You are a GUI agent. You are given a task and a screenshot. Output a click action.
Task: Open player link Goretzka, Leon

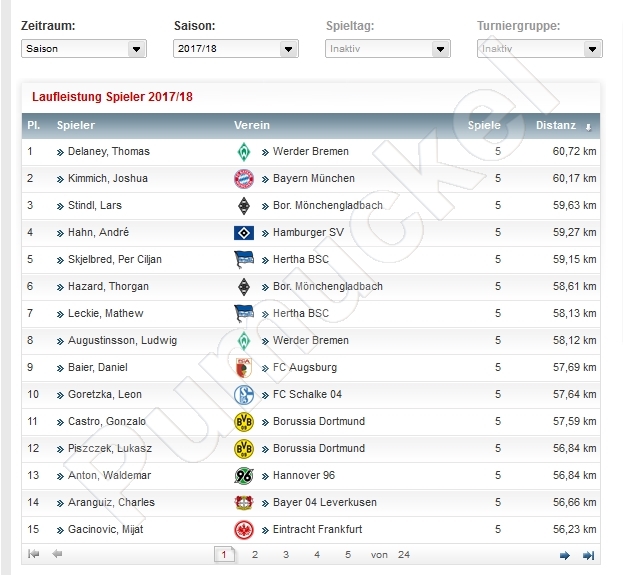coord(104,395)
